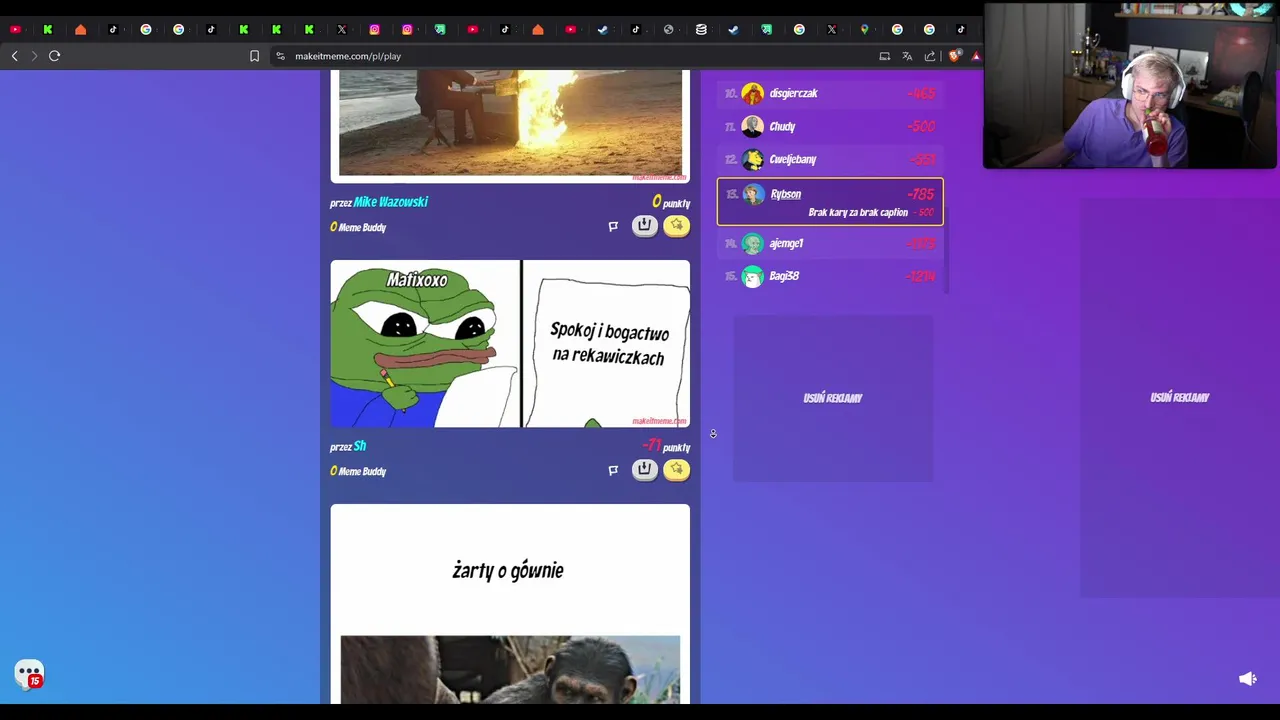The height and width of the screenshot is (720, 1280).
Task: Switch to the Google Maps pin tab
Action: click(x=864, y=29)
